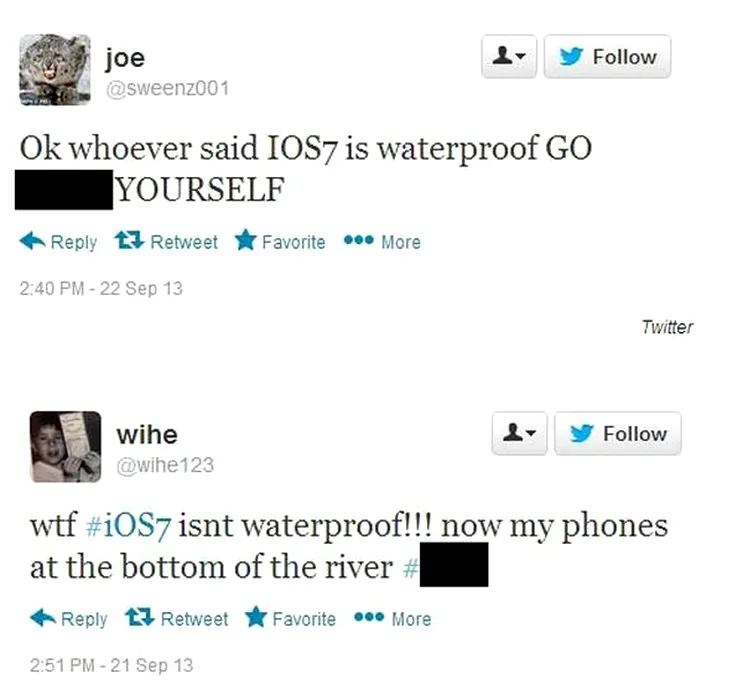The height and width of the screenshot is (700, 743).
Task: Open the user actions dropdown for joe
Action: [x=509, y=56]
